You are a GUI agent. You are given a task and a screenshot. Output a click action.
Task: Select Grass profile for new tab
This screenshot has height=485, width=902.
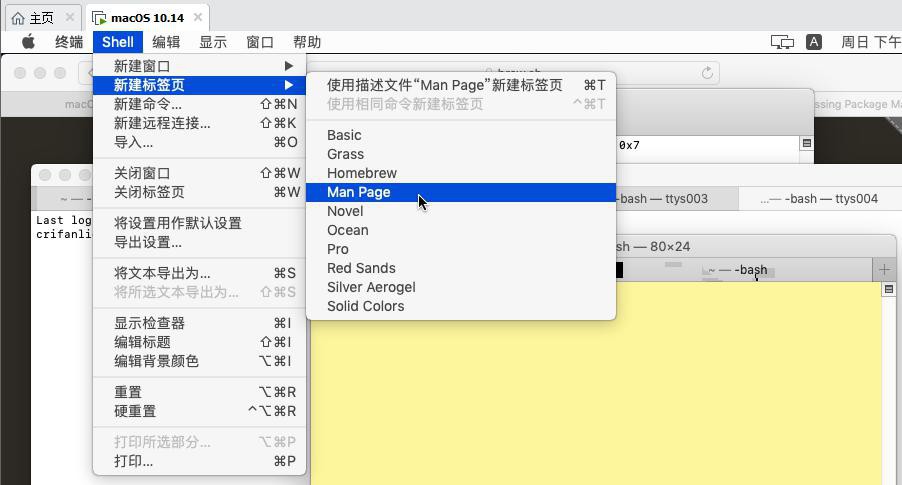pos(461,154)
